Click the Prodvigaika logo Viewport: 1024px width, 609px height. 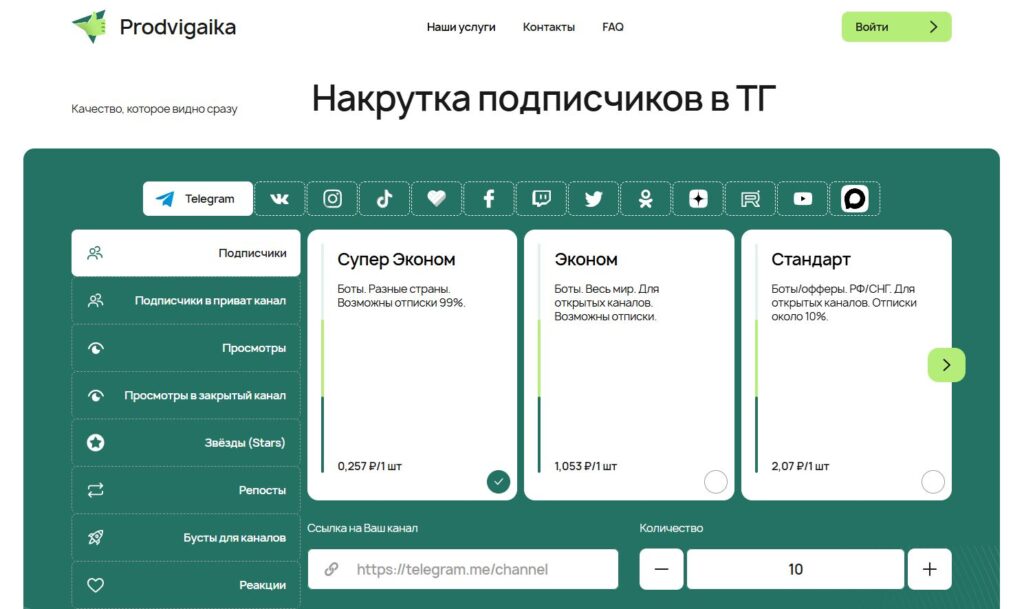(x=154, y=27)
